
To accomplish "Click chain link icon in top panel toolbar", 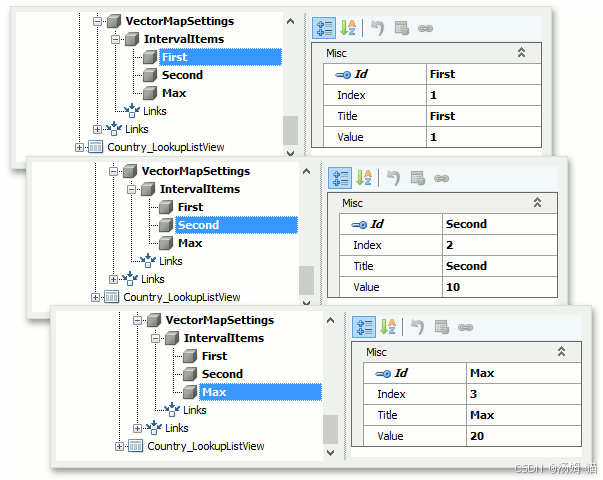I will click(425, 28).
